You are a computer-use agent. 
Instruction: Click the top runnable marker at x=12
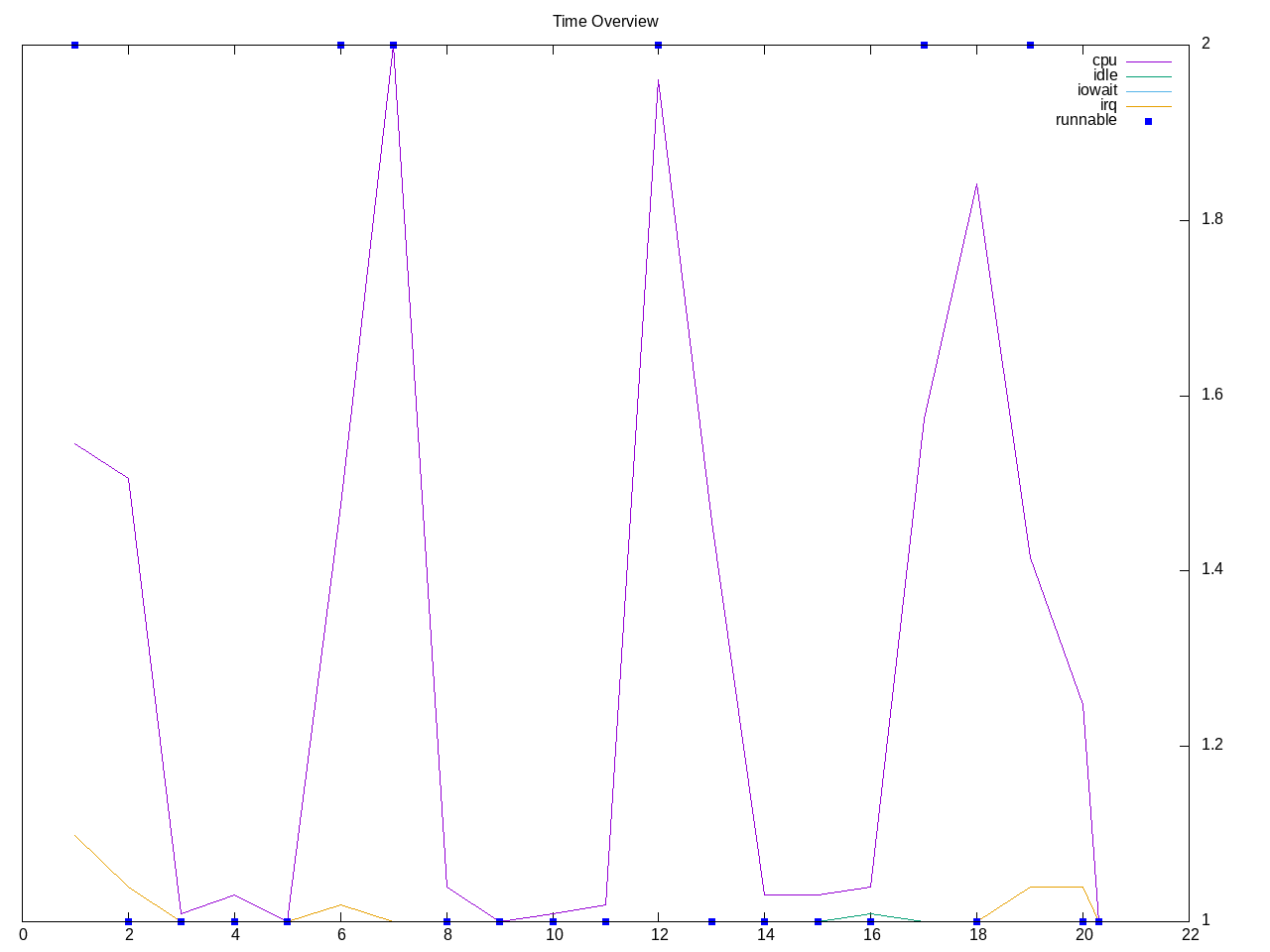658,45
